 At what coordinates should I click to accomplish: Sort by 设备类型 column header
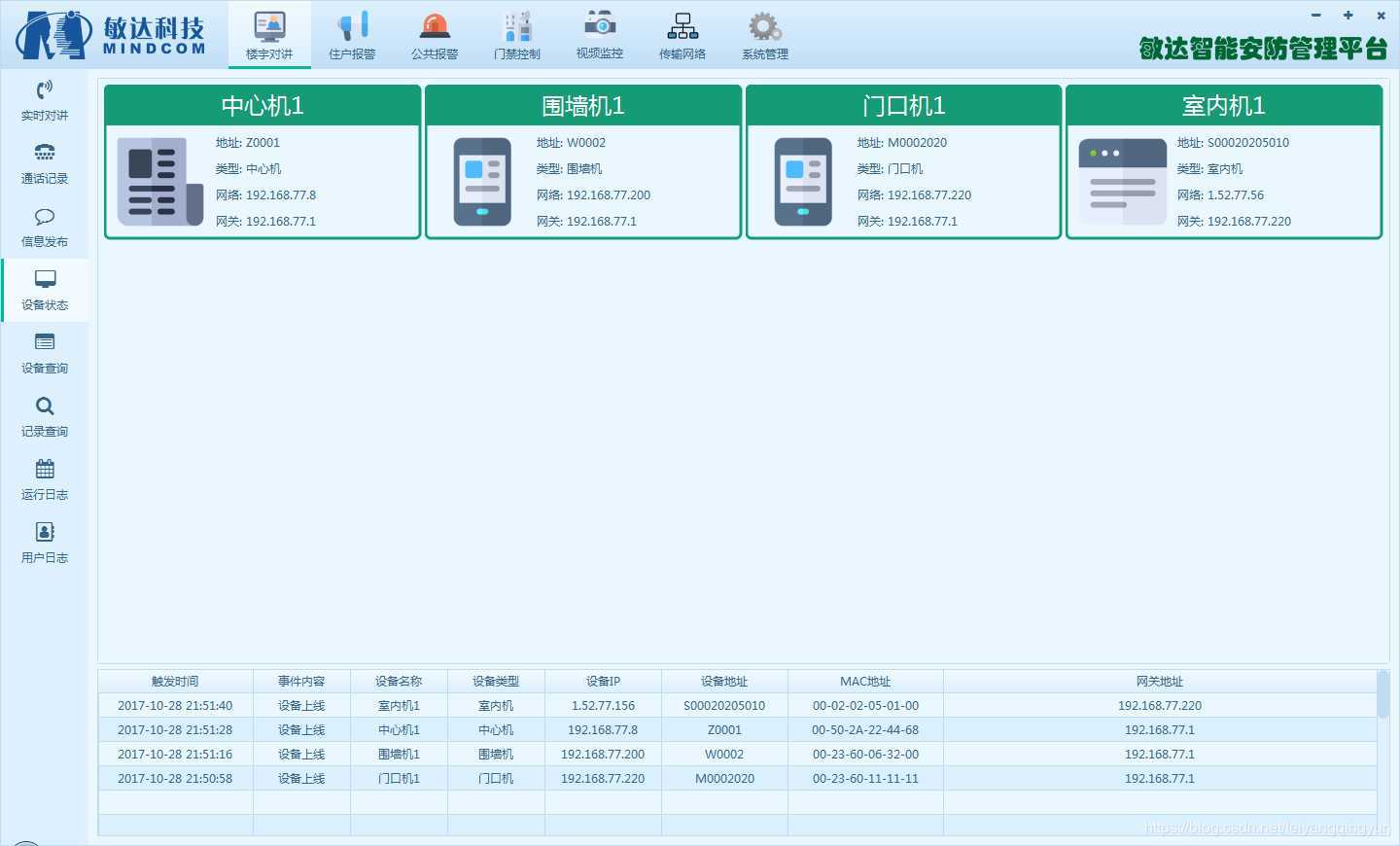[496, 681]
